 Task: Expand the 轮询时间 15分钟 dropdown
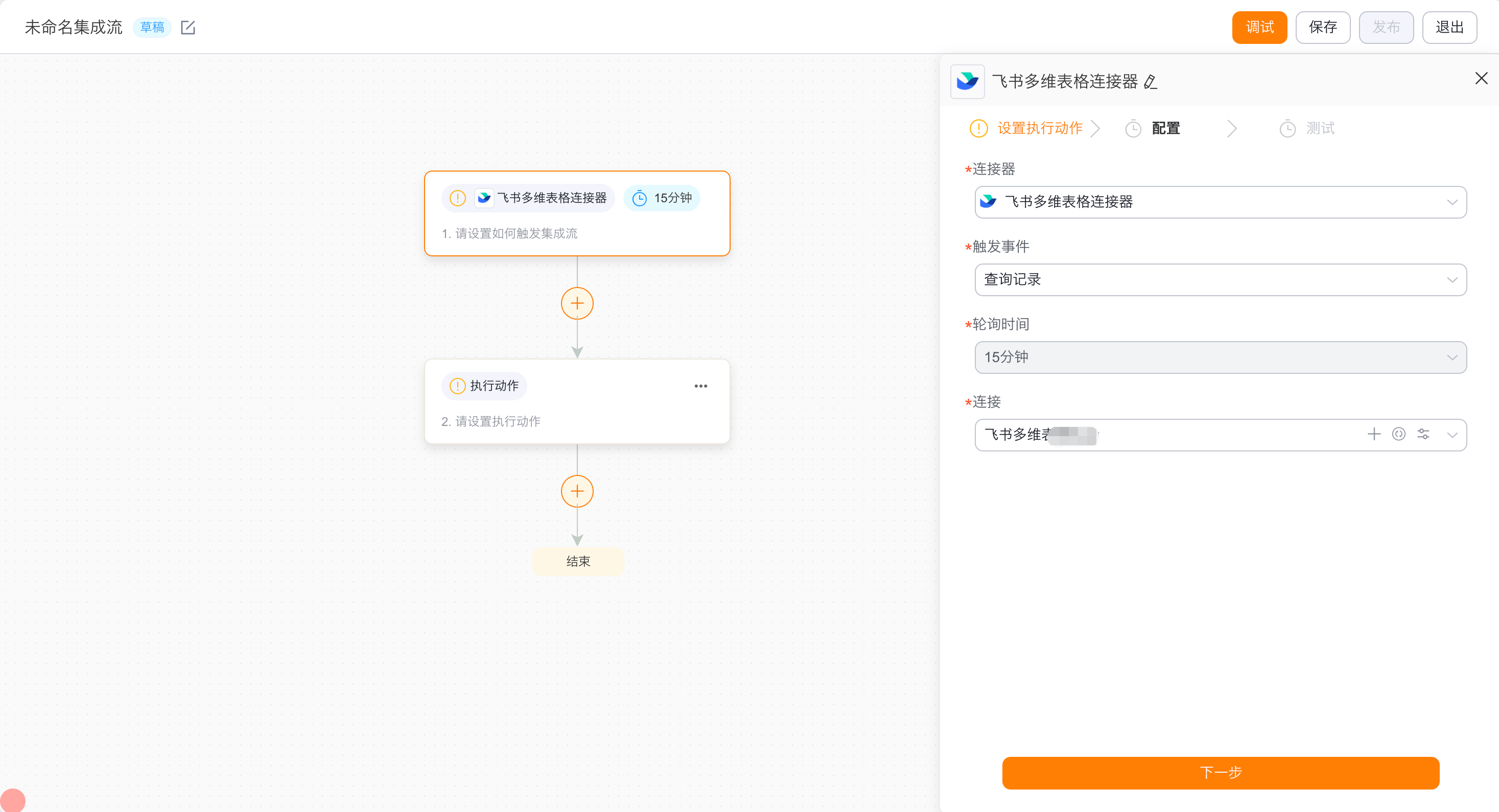pos(1220,357)
